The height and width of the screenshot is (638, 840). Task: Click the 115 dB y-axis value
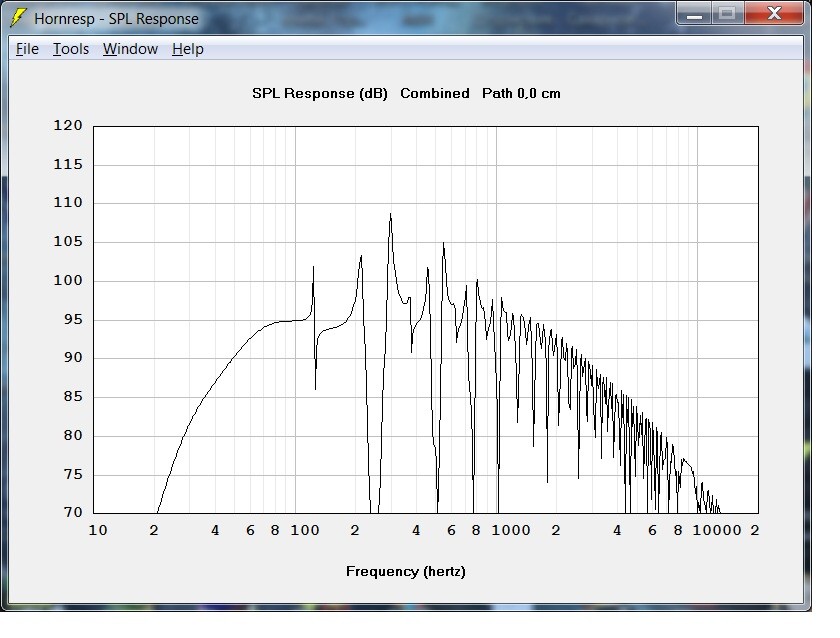tap(68, 164)
